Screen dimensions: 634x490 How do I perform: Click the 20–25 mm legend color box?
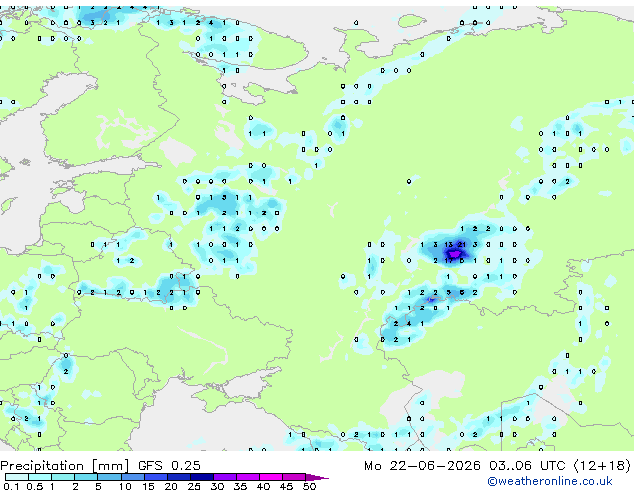pos(178,477)
